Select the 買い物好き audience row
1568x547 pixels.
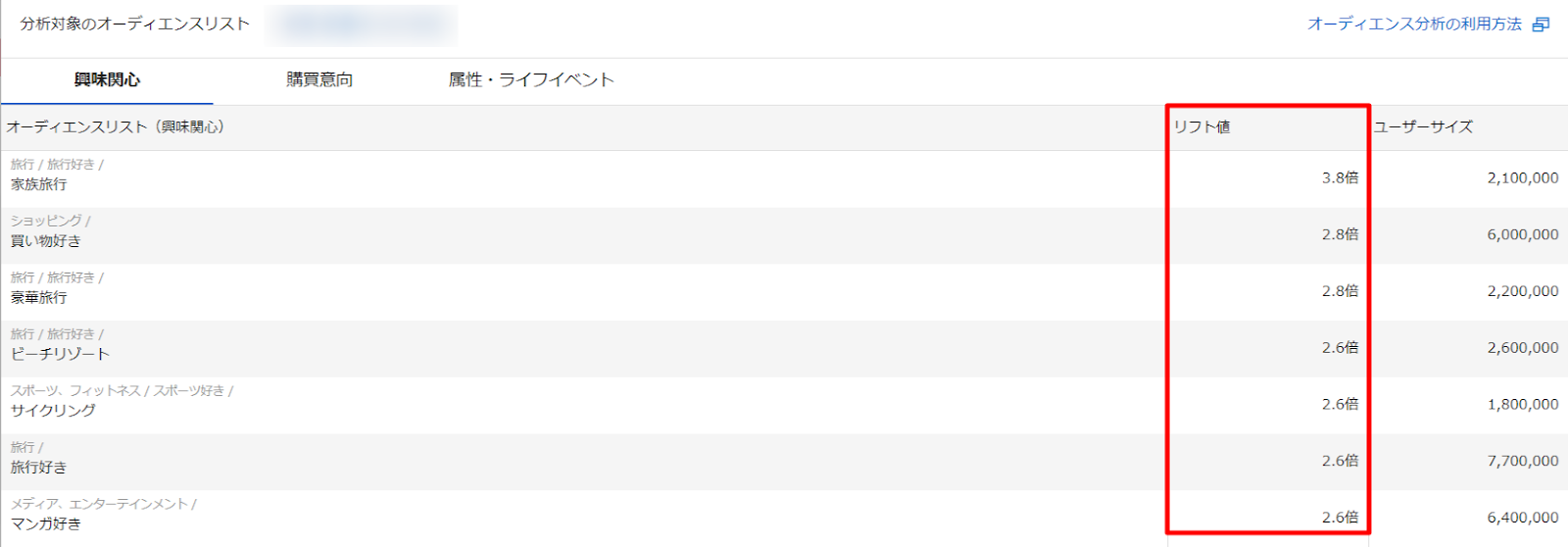tap(46, 241)
